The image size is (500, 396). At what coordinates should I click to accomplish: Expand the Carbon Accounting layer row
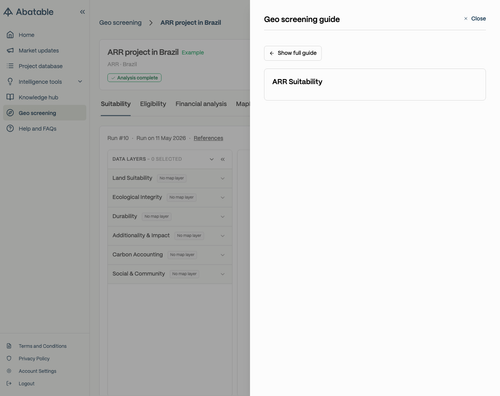point(170,255)
